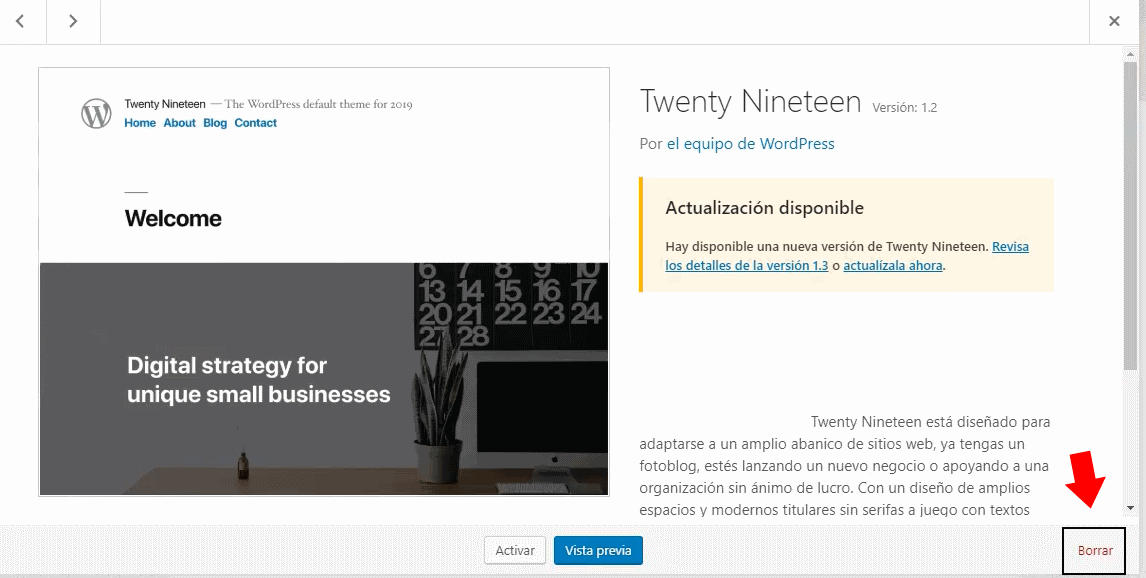Show the next theme with right chevron
The width and height of the screenshot is (1146, 578).
[73, 21]
